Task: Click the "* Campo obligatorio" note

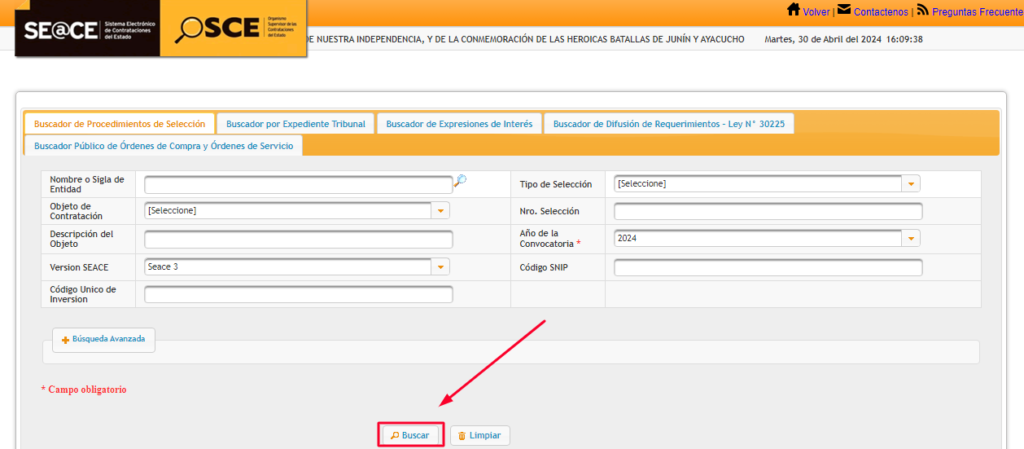Action: coord(84,389)
